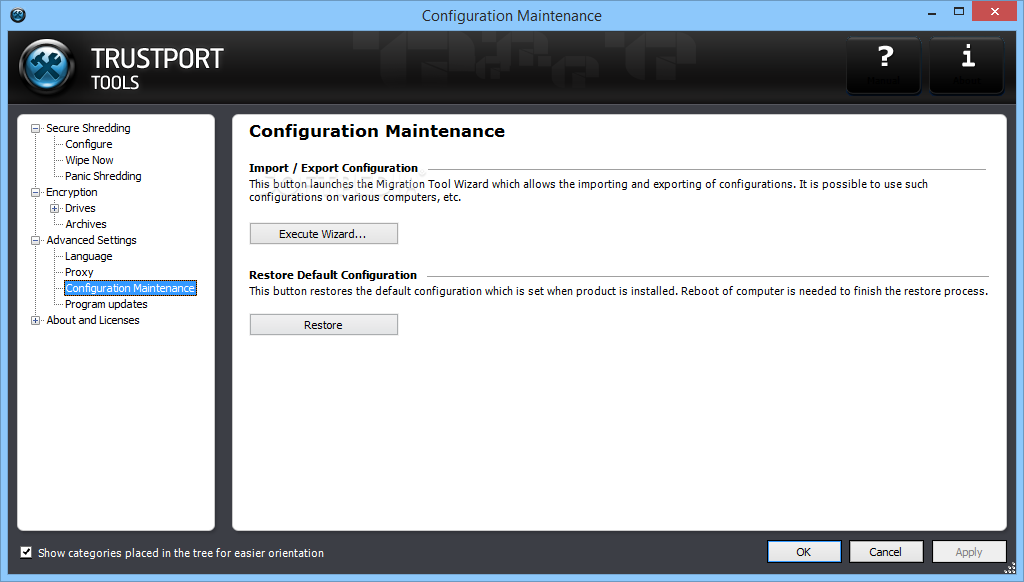Click the TrustPort Tools wrench logo
Screen dimensions: 1024x582
tap(47, 67)
